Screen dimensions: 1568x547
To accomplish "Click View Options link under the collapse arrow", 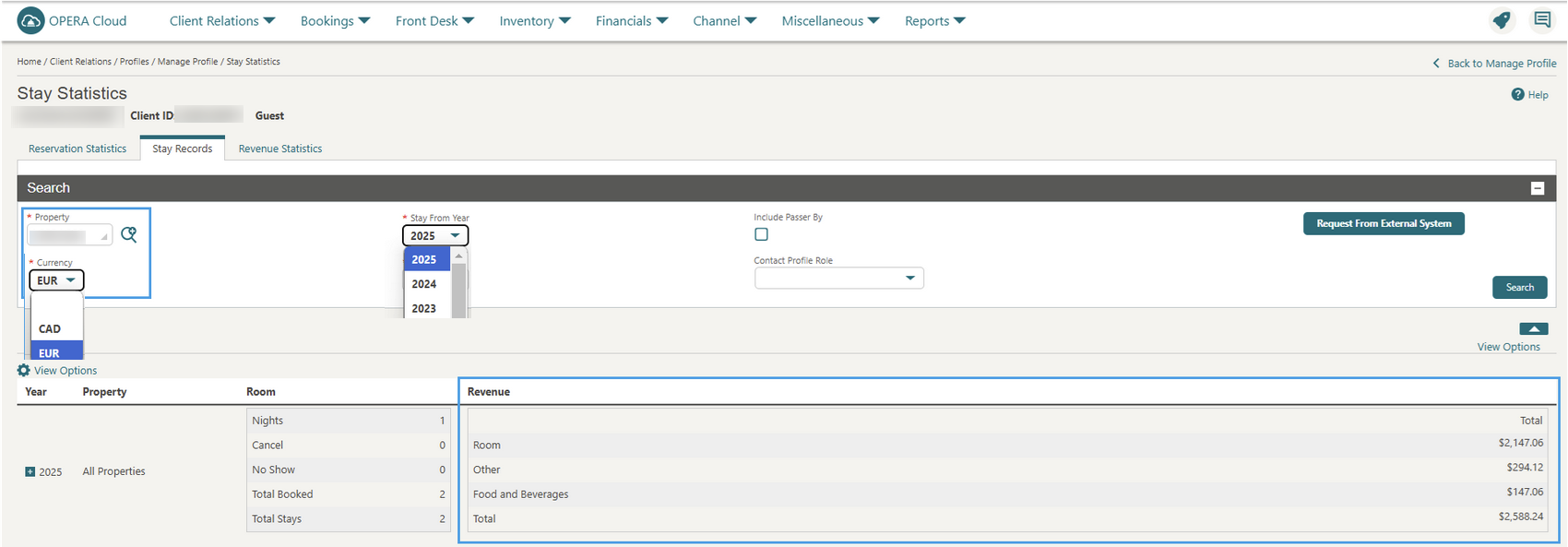I will 1509,347.
